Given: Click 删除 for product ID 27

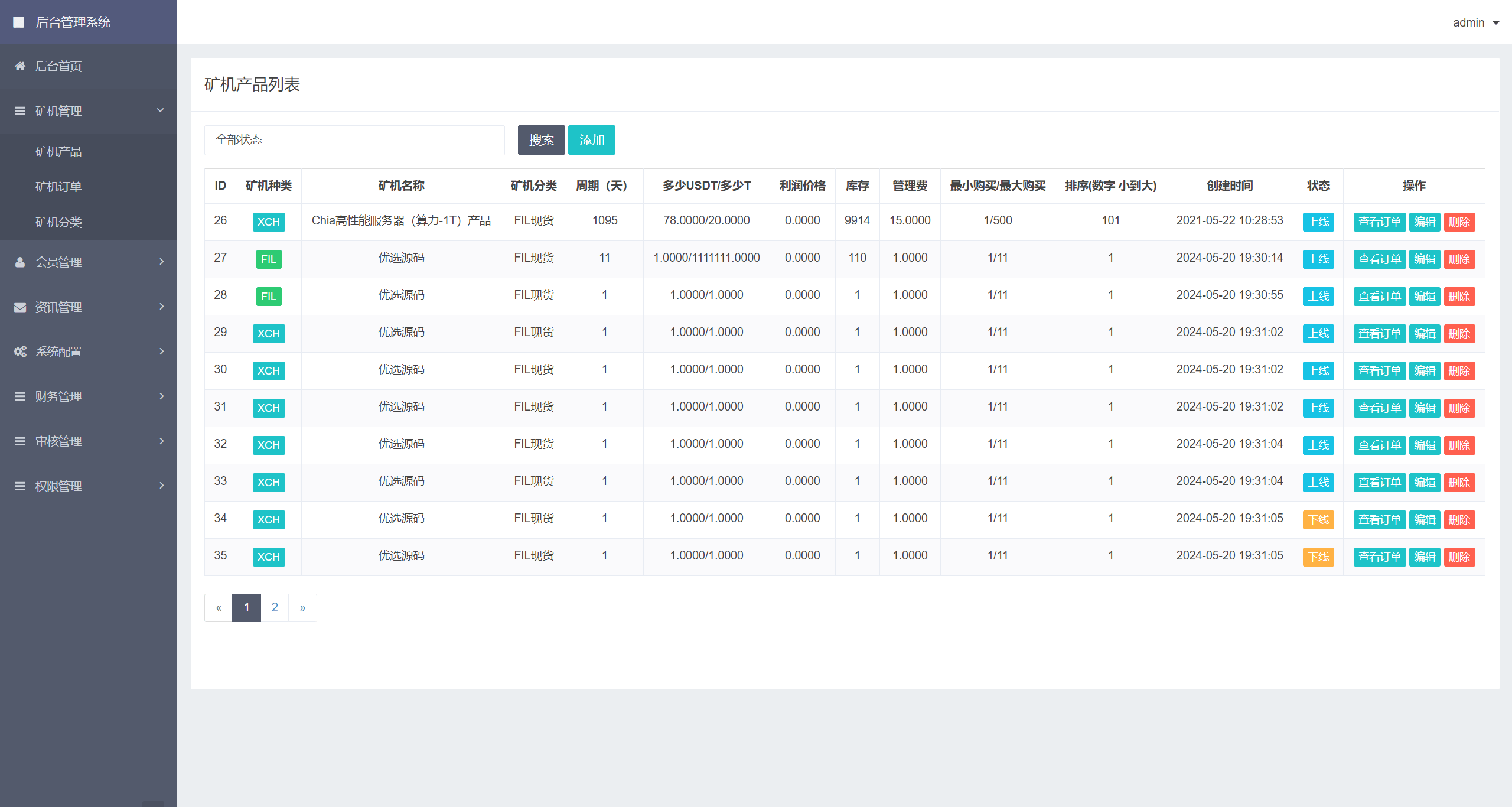Looking at the screenshot, I should 1459,259.
